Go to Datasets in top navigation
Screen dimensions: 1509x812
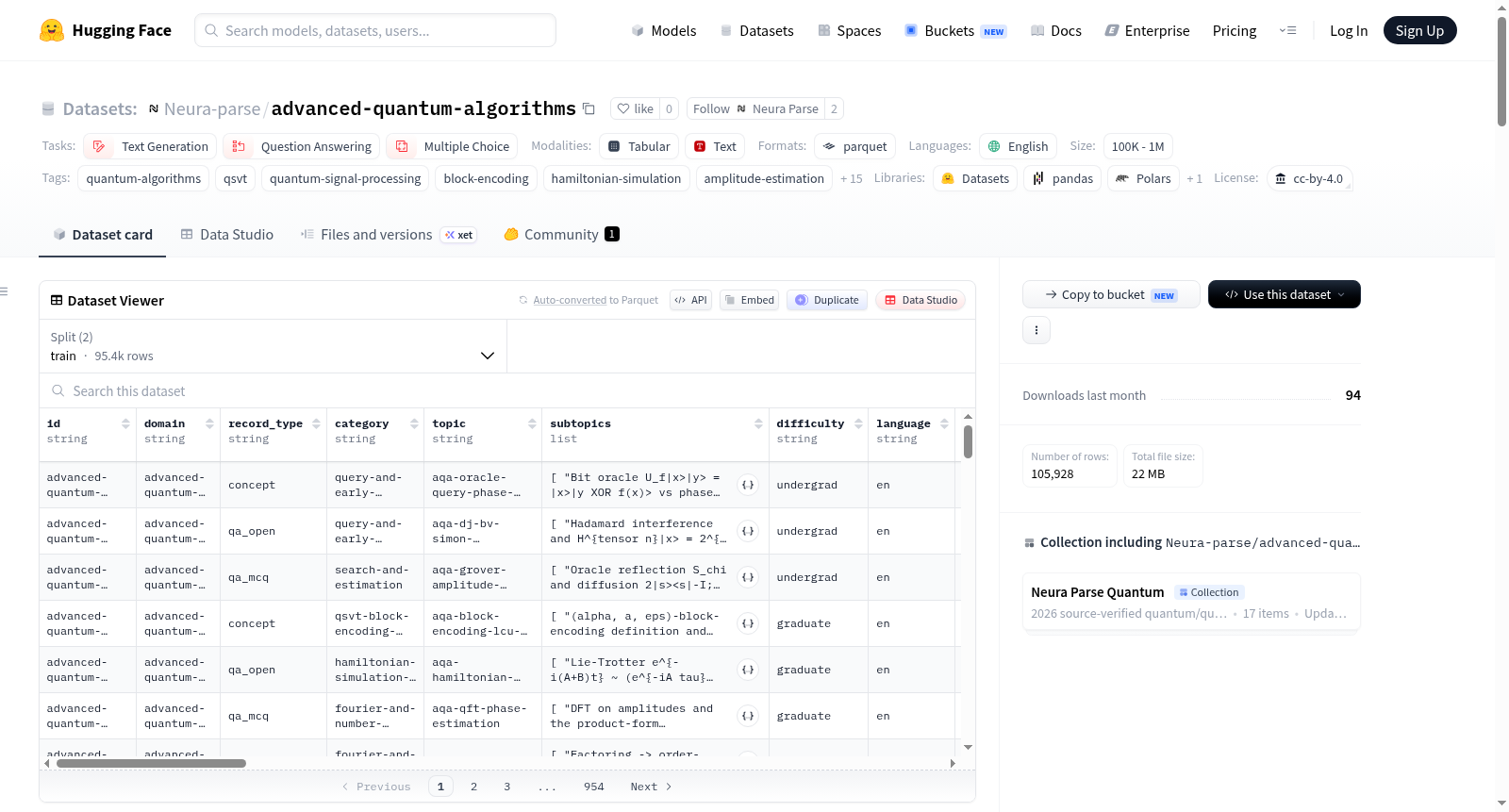756,30
